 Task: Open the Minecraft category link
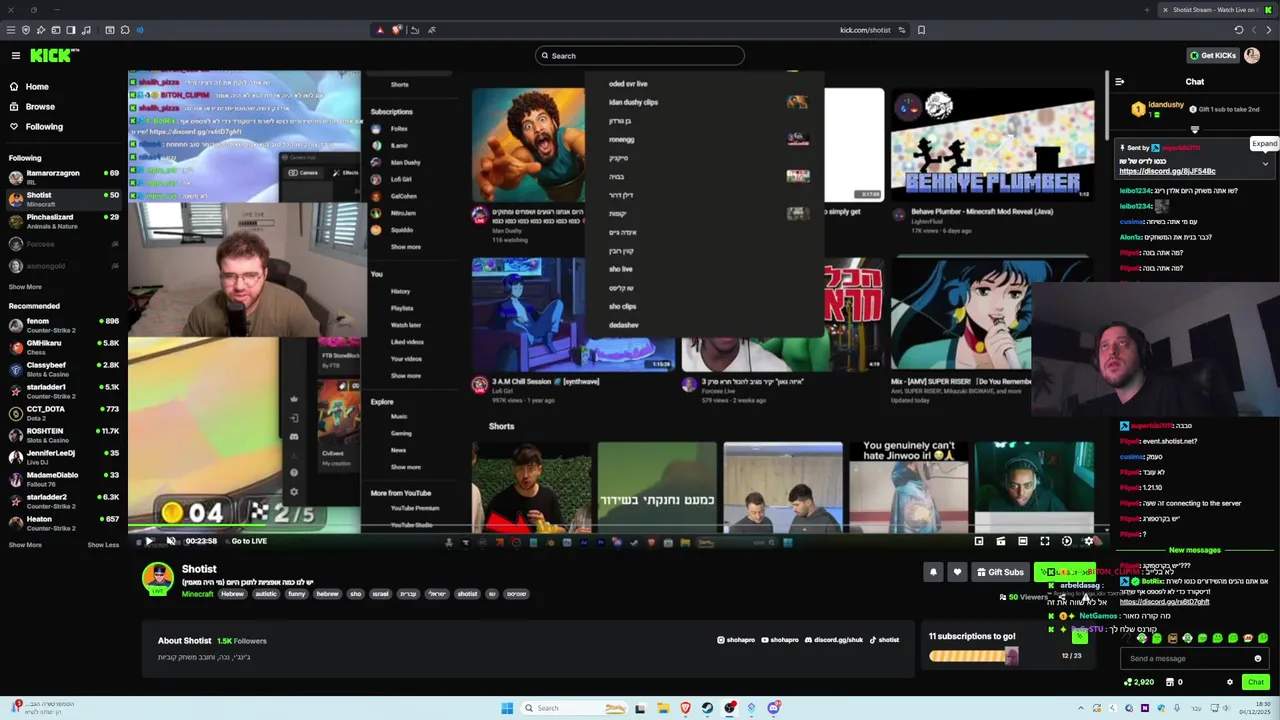pyautogui.click(x=197, y=594)
